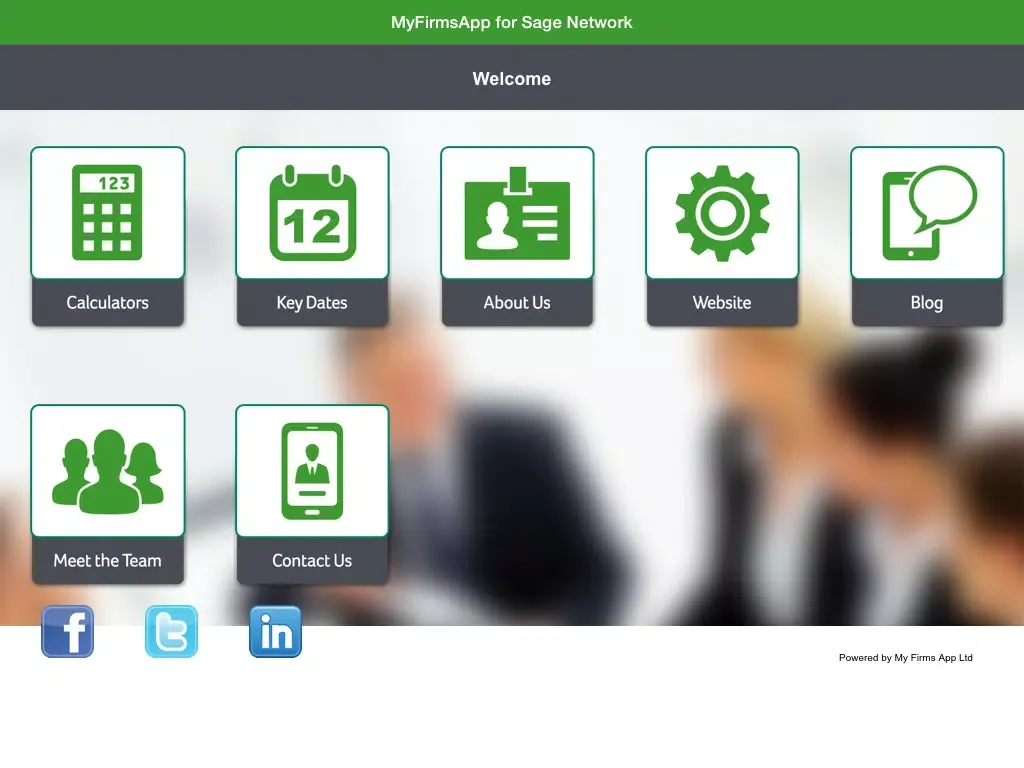The width and height of the screenshot is (1024, 768).
Task: Click the 'Welcome' heading text
Action: [512, 78]
